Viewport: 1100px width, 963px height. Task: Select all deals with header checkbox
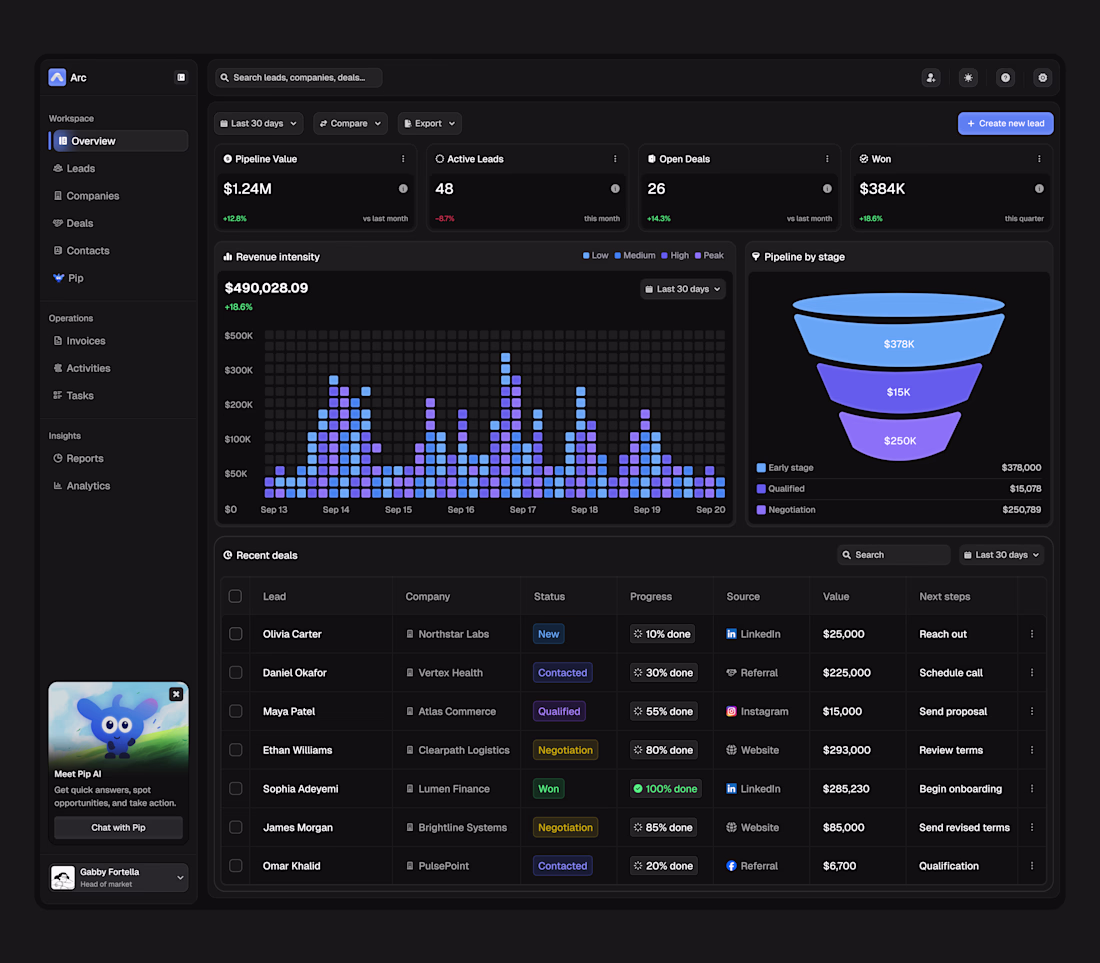click(236, 596)
